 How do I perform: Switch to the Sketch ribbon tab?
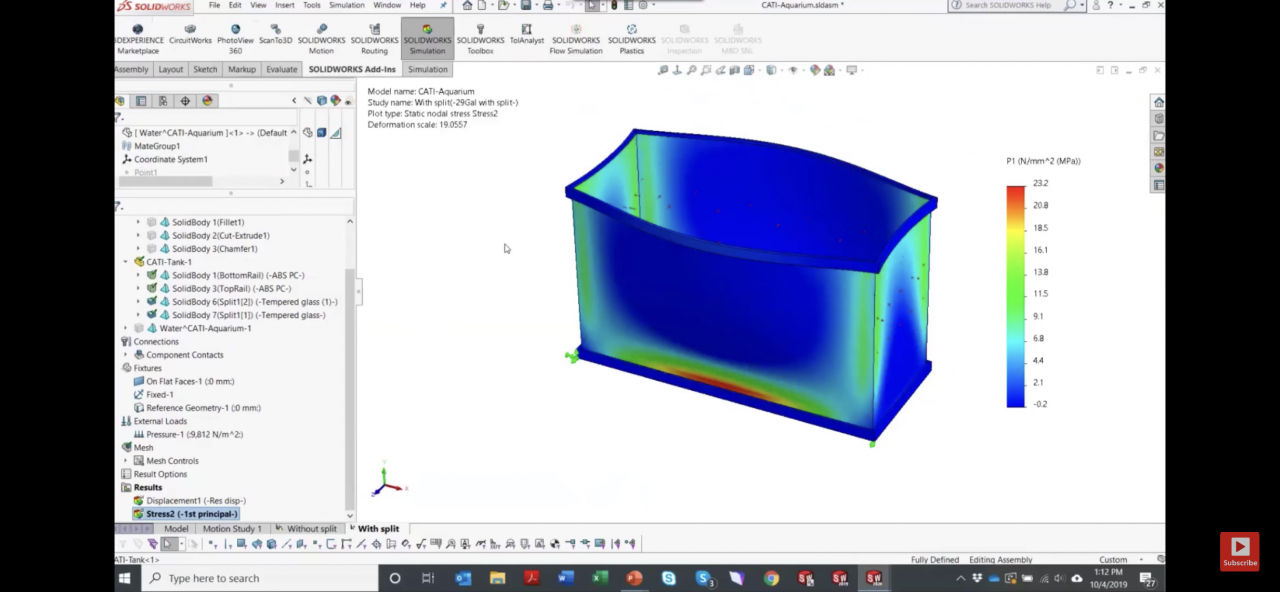pos(205,69)
